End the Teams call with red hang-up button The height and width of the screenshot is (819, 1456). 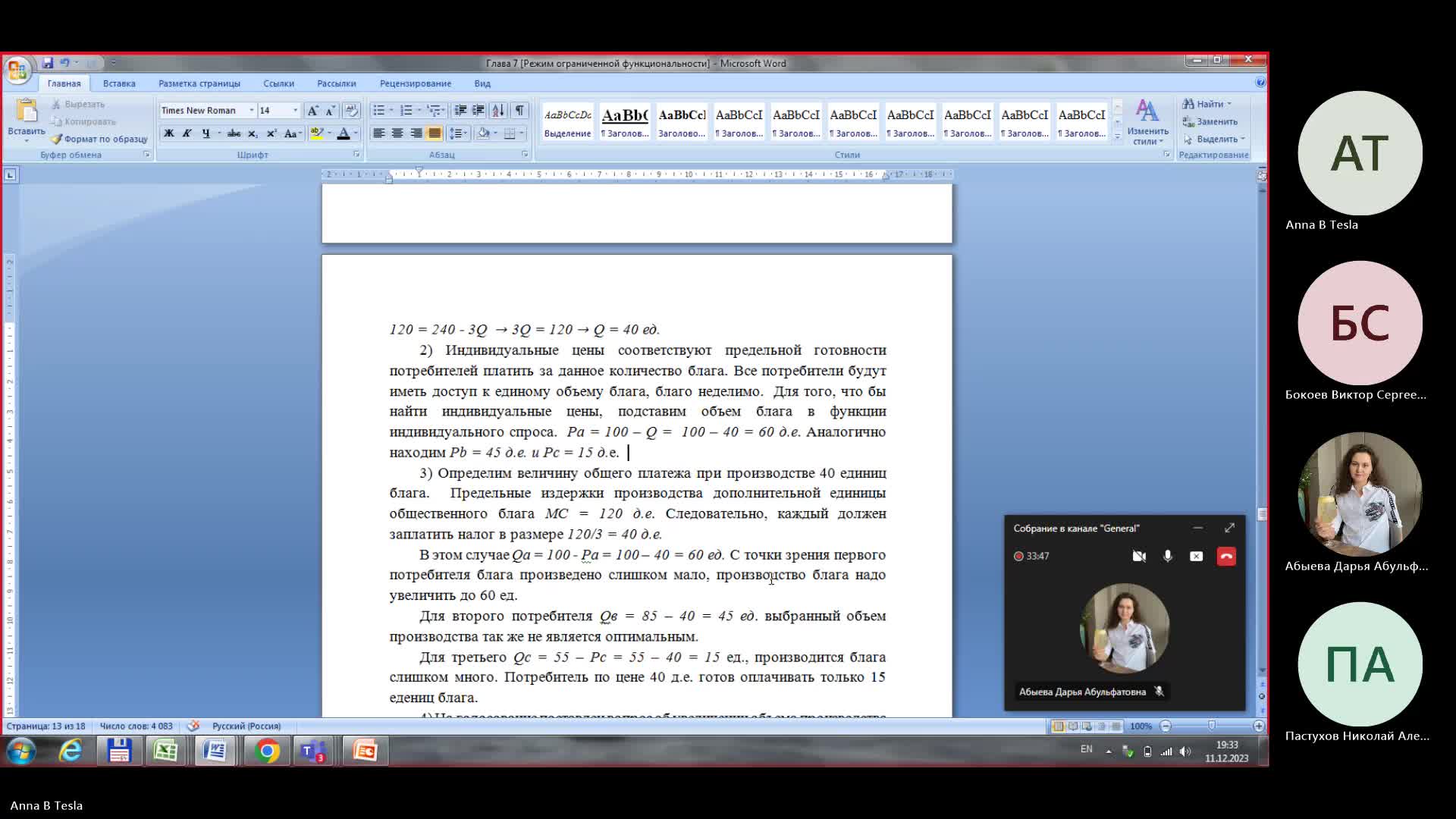pos(1226,557)
